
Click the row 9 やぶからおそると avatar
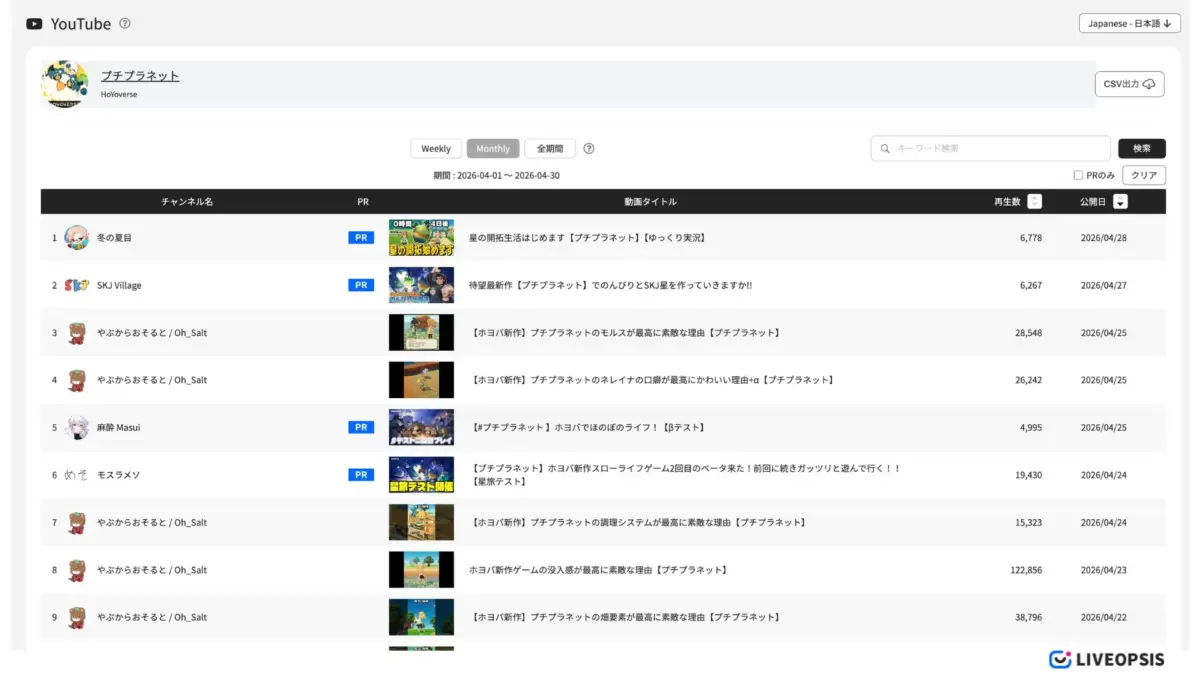pyautogui.click(x=77, y=617)
